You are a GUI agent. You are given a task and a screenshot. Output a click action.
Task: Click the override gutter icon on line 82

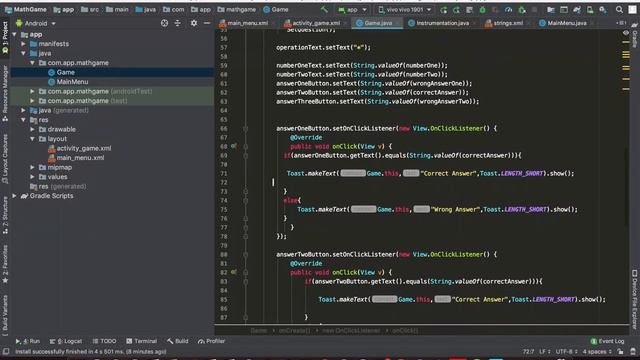point(234,272)
